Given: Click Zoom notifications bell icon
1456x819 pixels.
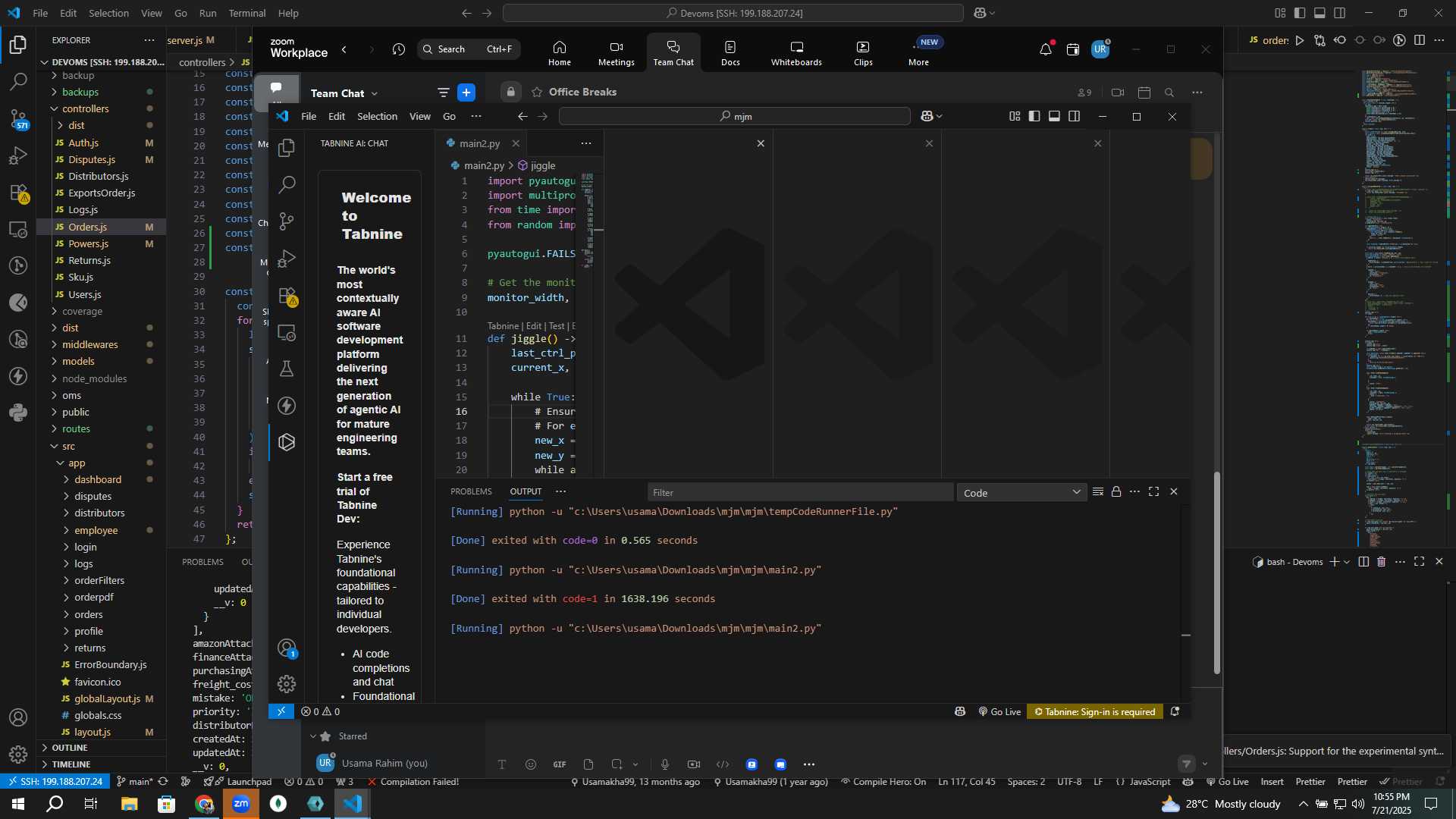Looking at the screenshot, I should 1046,49.
